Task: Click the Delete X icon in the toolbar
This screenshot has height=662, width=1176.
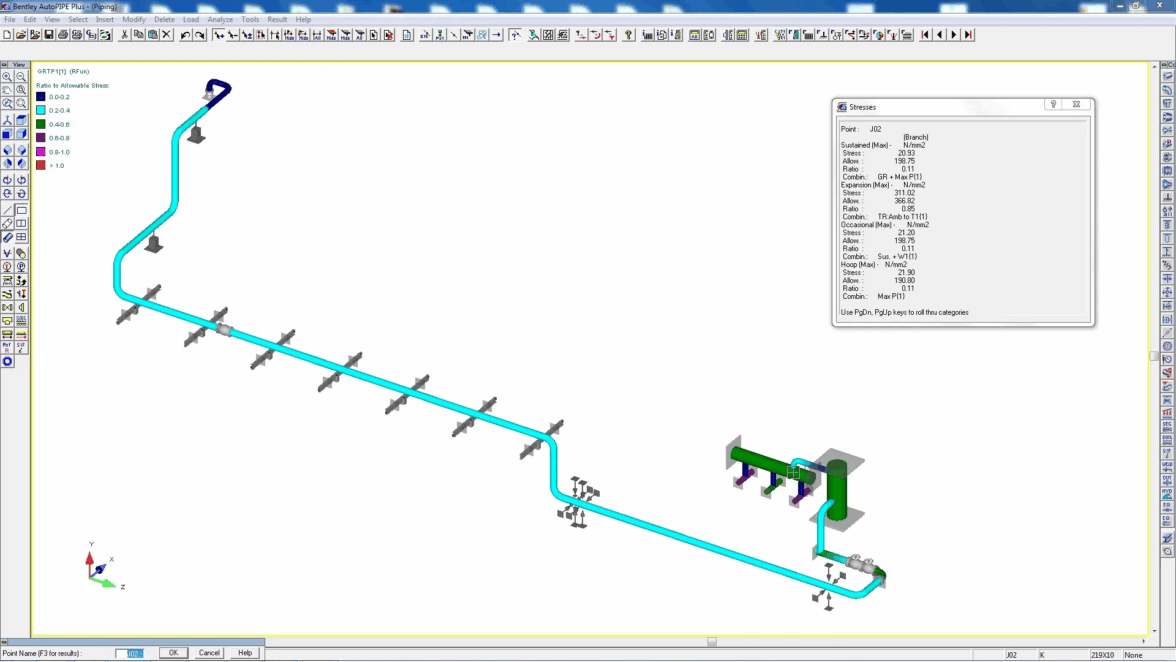Action: coord(167,35)
